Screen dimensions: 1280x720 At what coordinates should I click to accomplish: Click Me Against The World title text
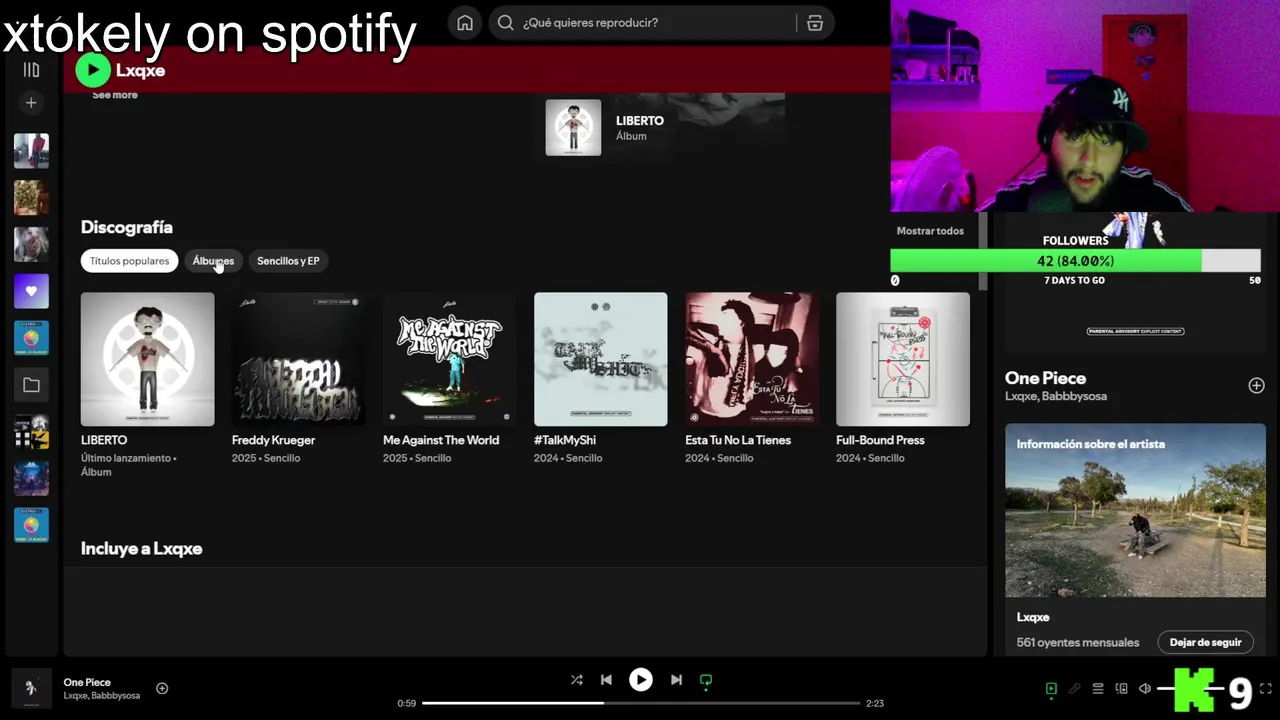pos(441,440)
